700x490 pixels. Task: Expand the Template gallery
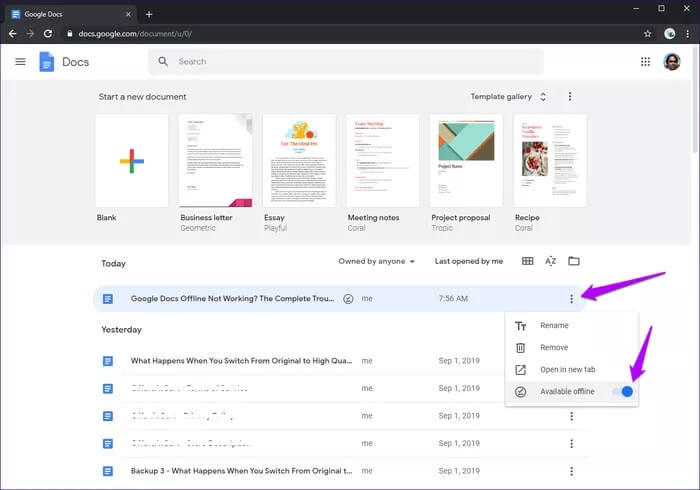(509, 97)
